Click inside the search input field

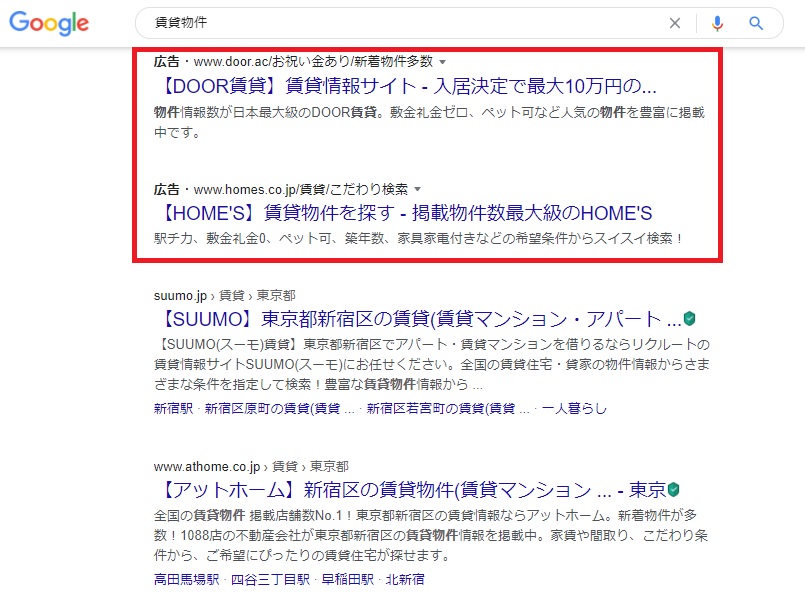tap(400, 22)
